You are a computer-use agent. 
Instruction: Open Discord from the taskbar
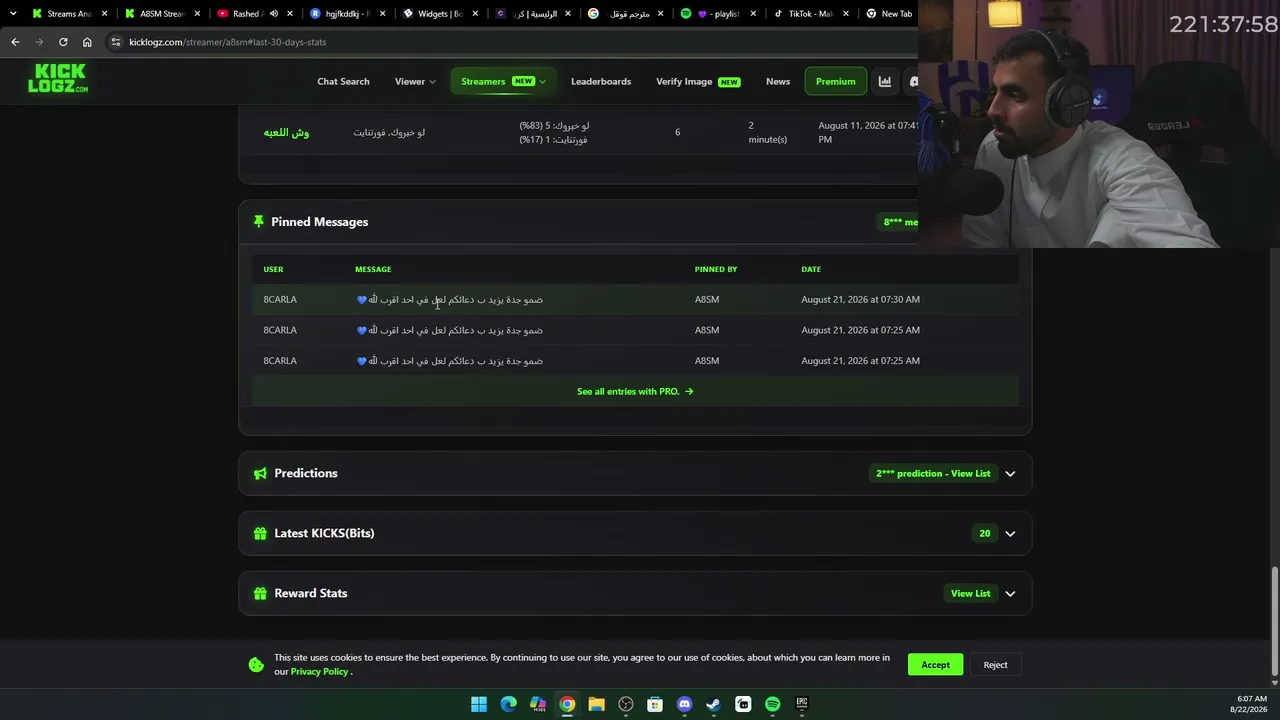coord(684,704)
